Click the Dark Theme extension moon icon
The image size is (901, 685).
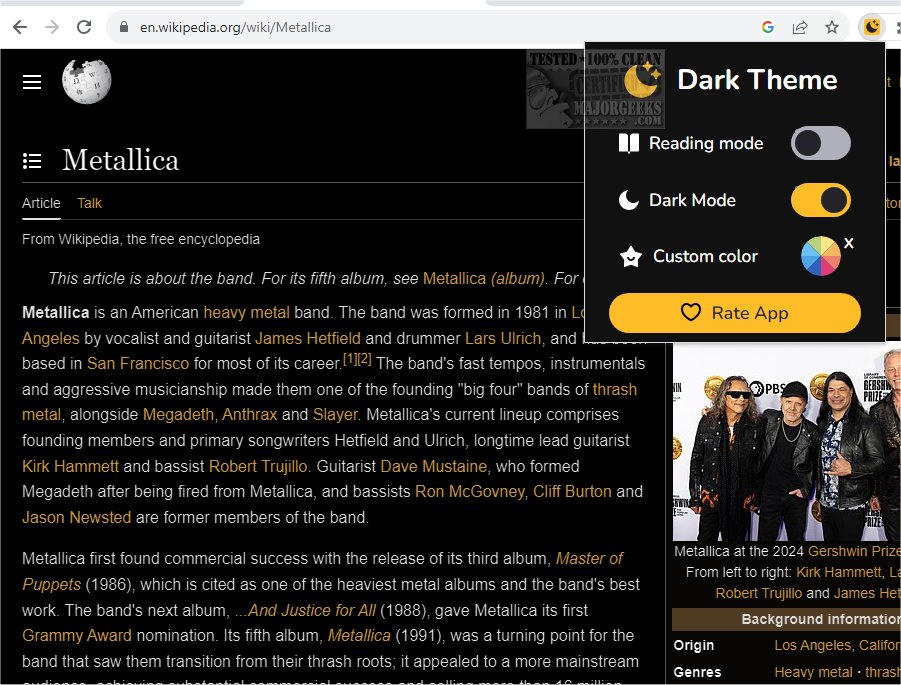point(872,27)
